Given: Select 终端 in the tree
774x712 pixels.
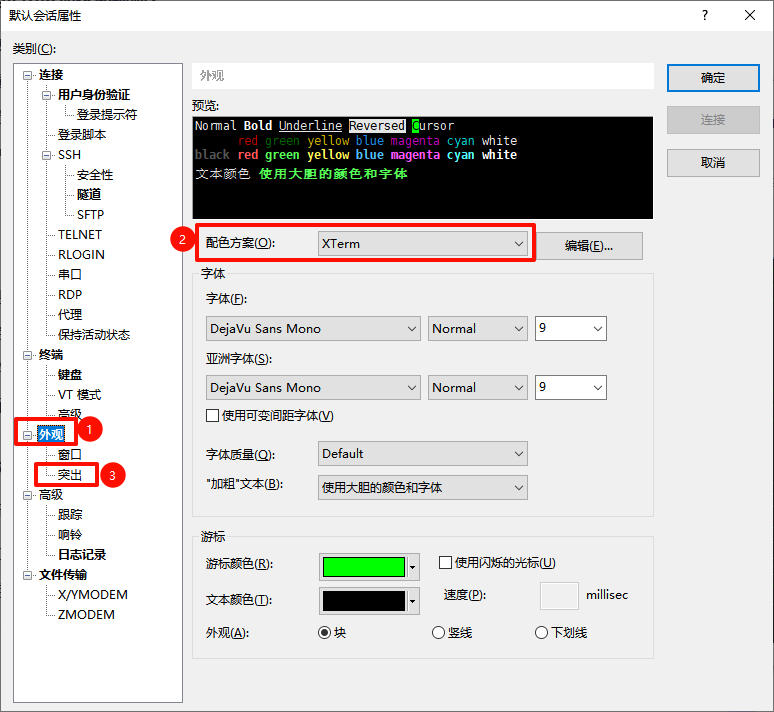Looking at the screenshot, I should point(51,355).
